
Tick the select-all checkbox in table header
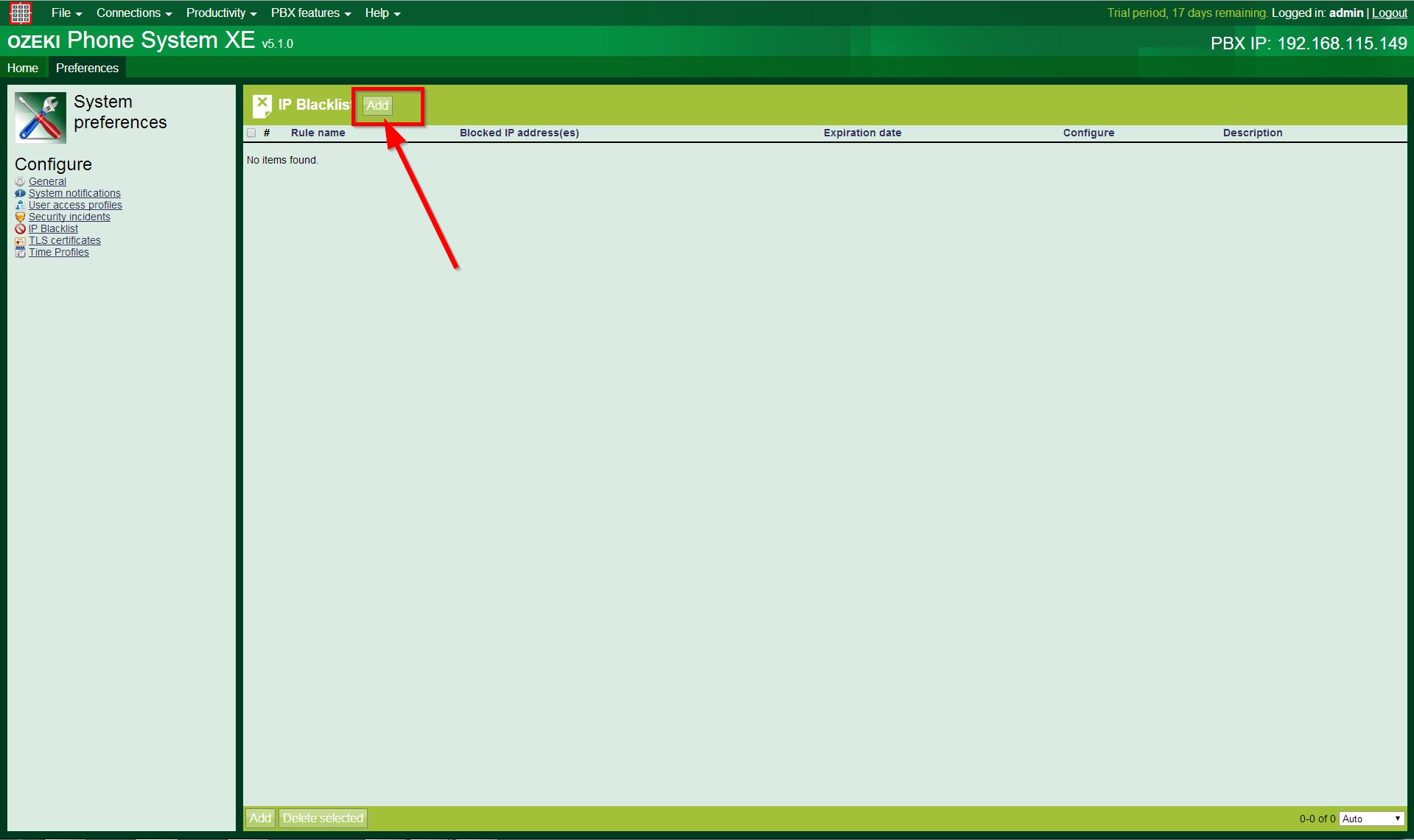point(251,133)
